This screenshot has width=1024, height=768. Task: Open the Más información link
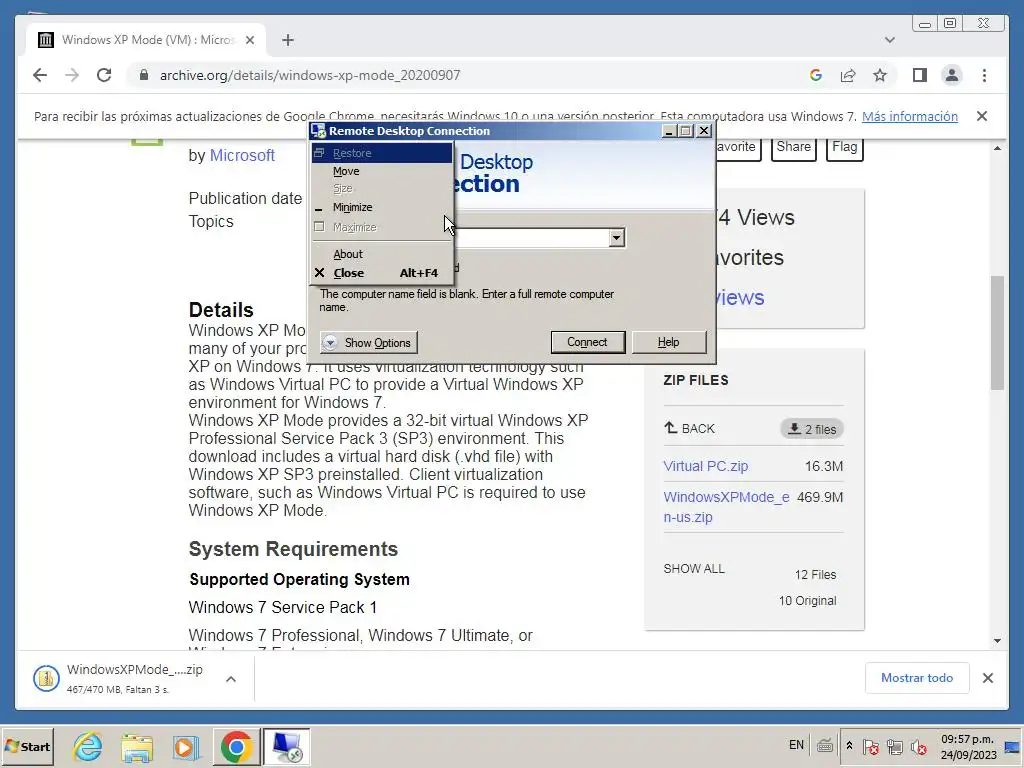(910, 116)
